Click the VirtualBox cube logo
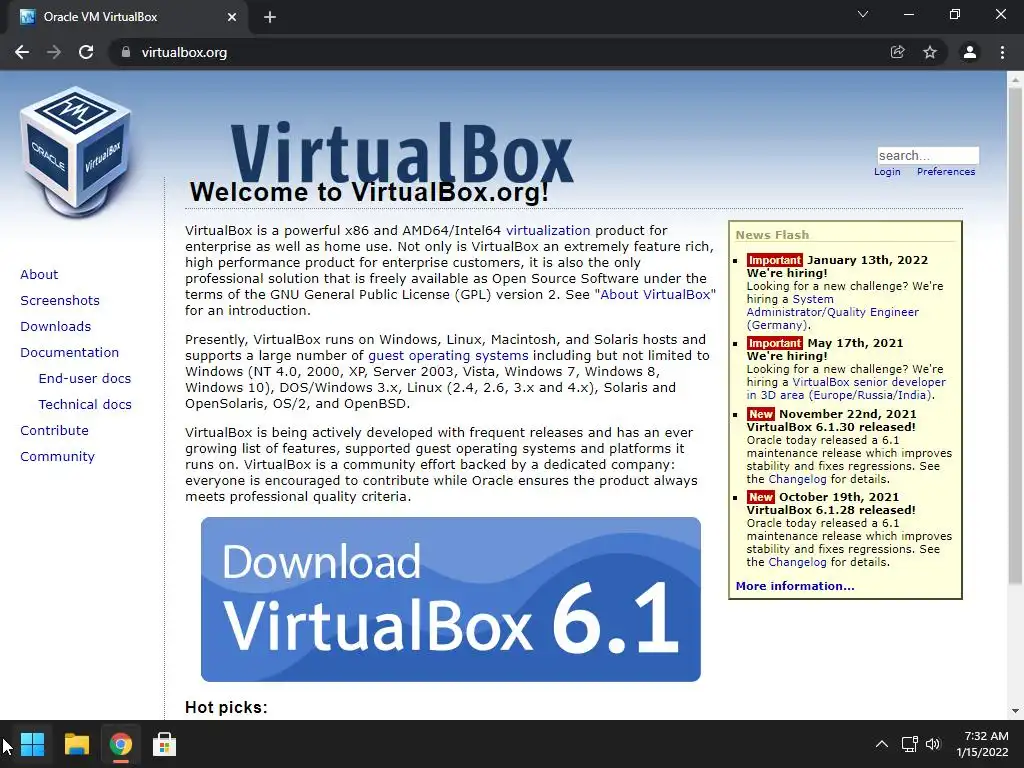1024x768 pixels. coord(76,152)
